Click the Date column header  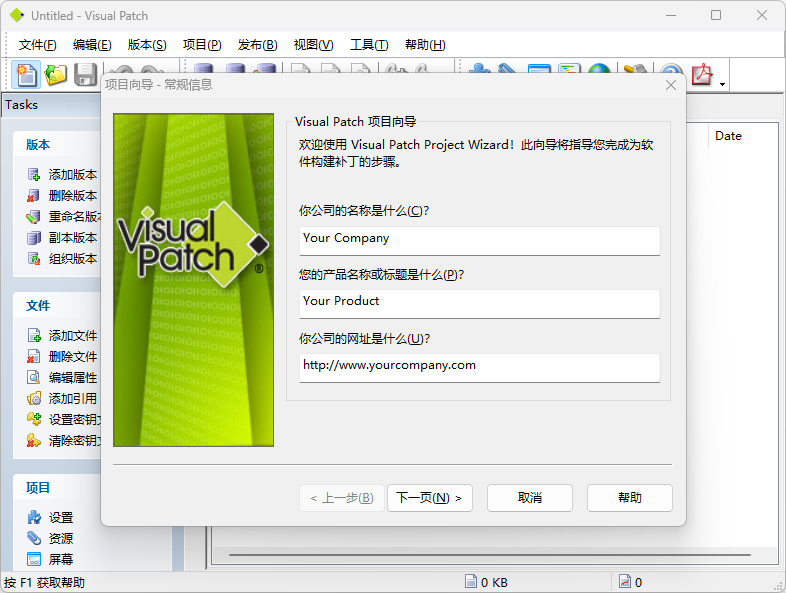(x=728, y=136)
